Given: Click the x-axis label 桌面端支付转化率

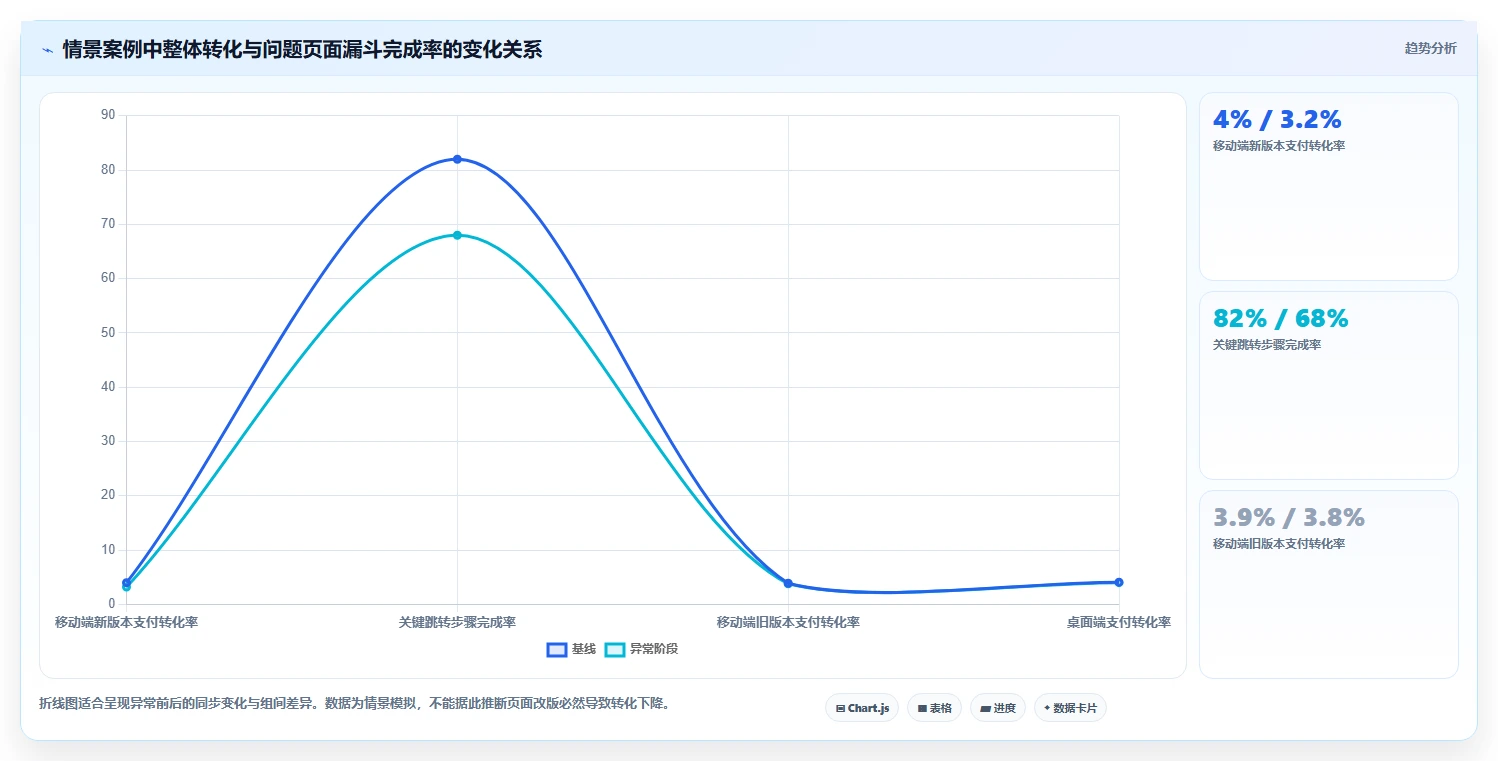Looking at the screenshot, I should [1118, 622].
